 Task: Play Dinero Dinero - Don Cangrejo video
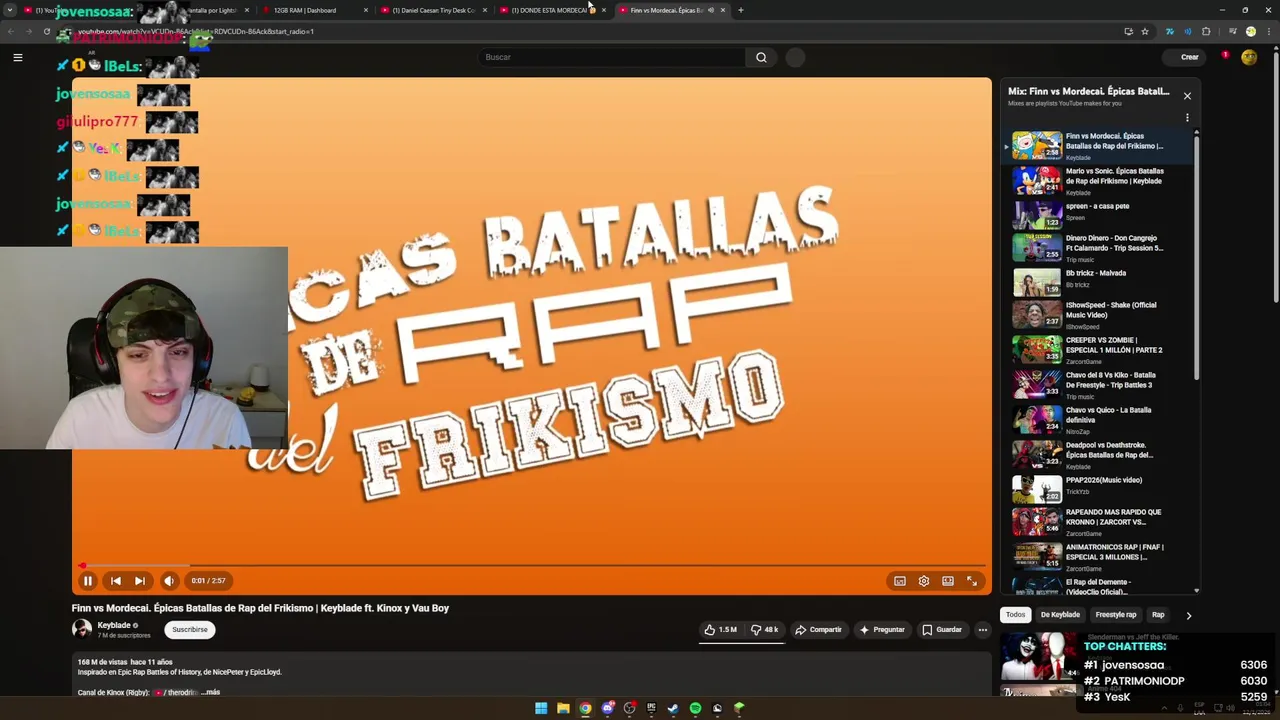[1097, 248]
